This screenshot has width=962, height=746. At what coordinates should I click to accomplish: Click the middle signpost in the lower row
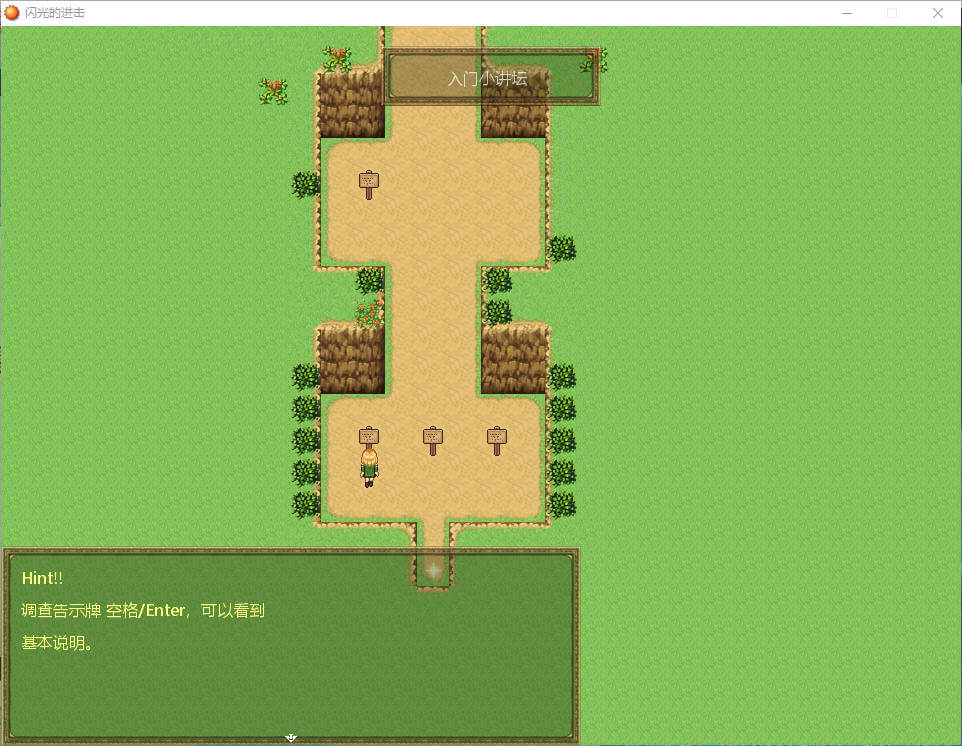click(x=433, y=438)
